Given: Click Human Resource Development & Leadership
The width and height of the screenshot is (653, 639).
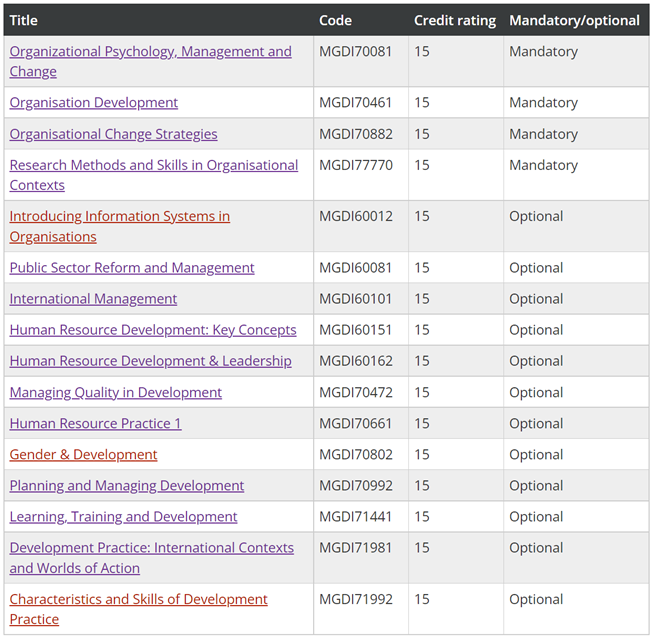Looking at the screenshot, I should [150, 361].
